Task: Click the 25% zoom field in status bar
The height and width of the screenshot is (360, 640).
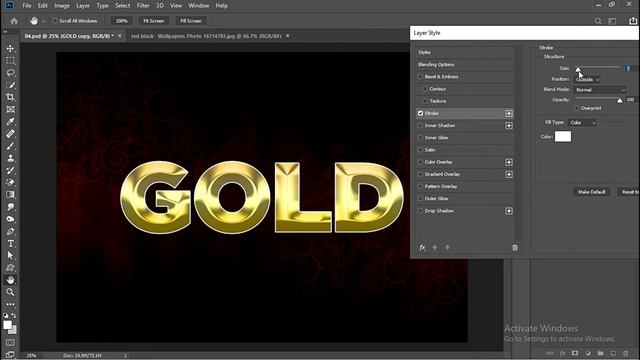Action: point(31,356)
